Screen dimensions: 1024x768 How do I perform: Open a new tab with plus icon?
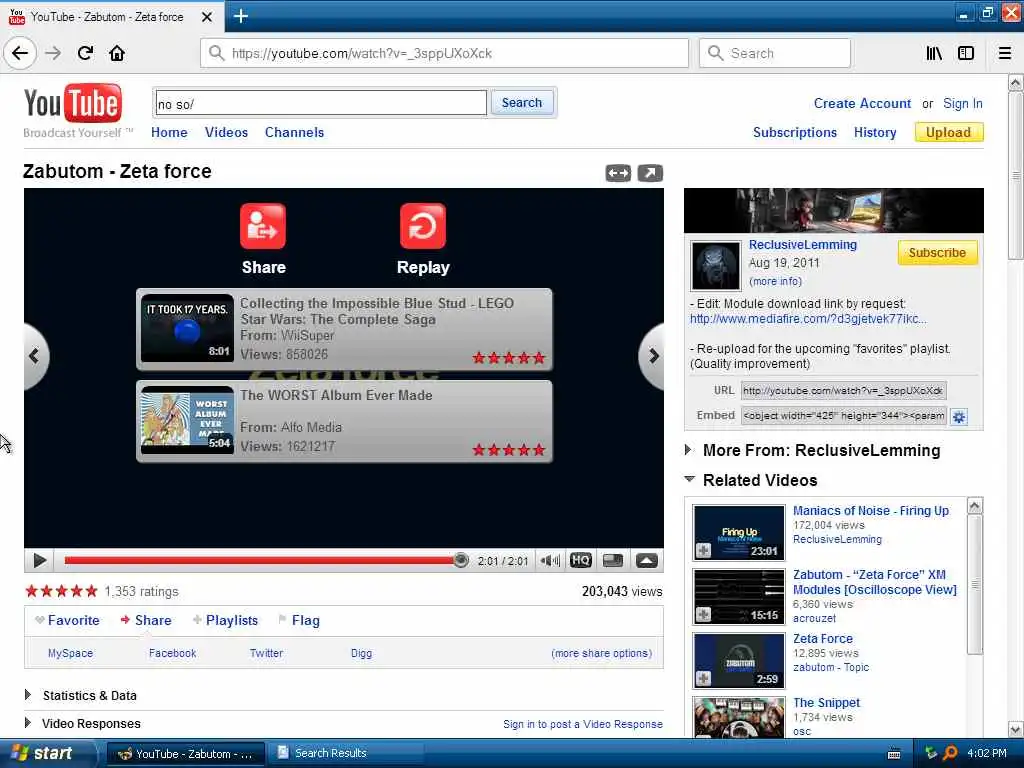click(240, 16)
